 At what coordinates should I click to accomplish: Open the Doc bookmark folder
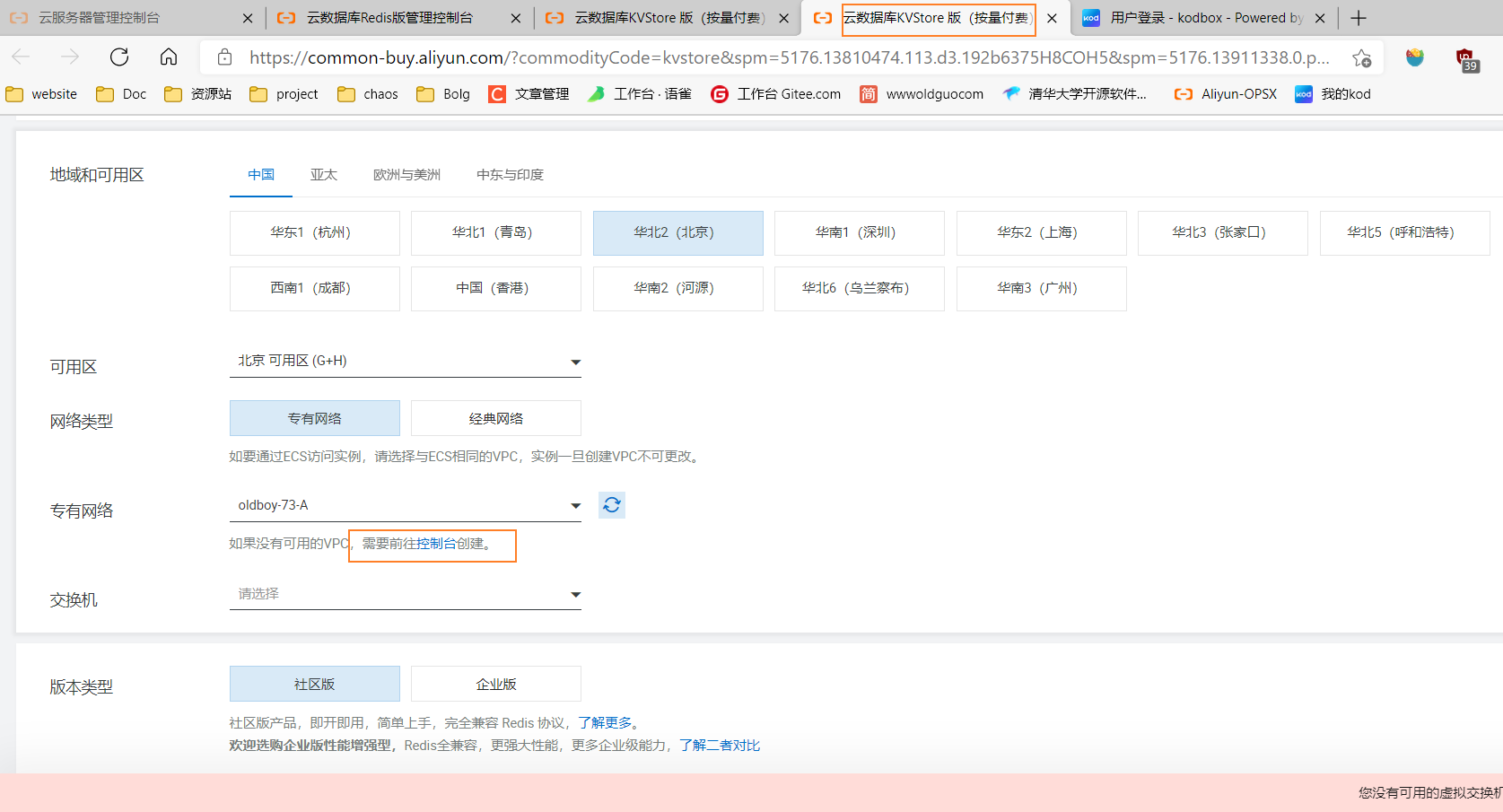coord(121,94)
